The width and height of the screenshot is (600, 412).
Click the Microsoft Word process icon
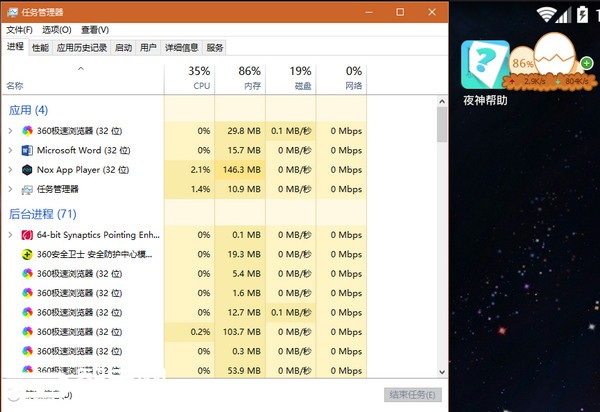point(27,150)
